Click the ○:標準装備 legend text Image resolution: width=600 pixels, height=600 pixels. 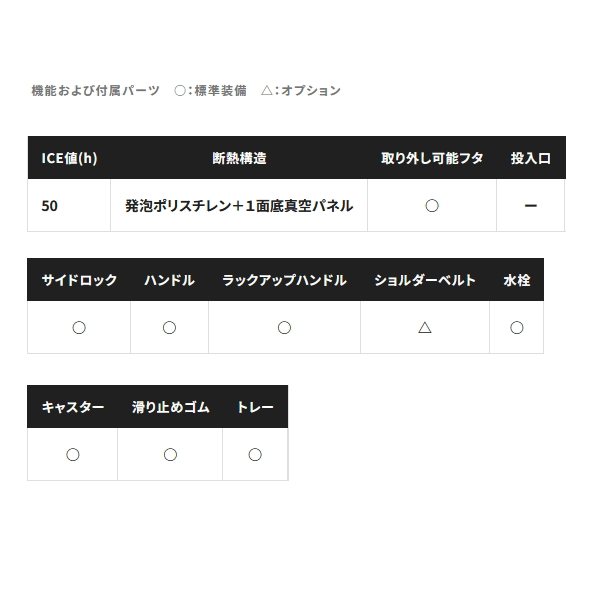210,91
